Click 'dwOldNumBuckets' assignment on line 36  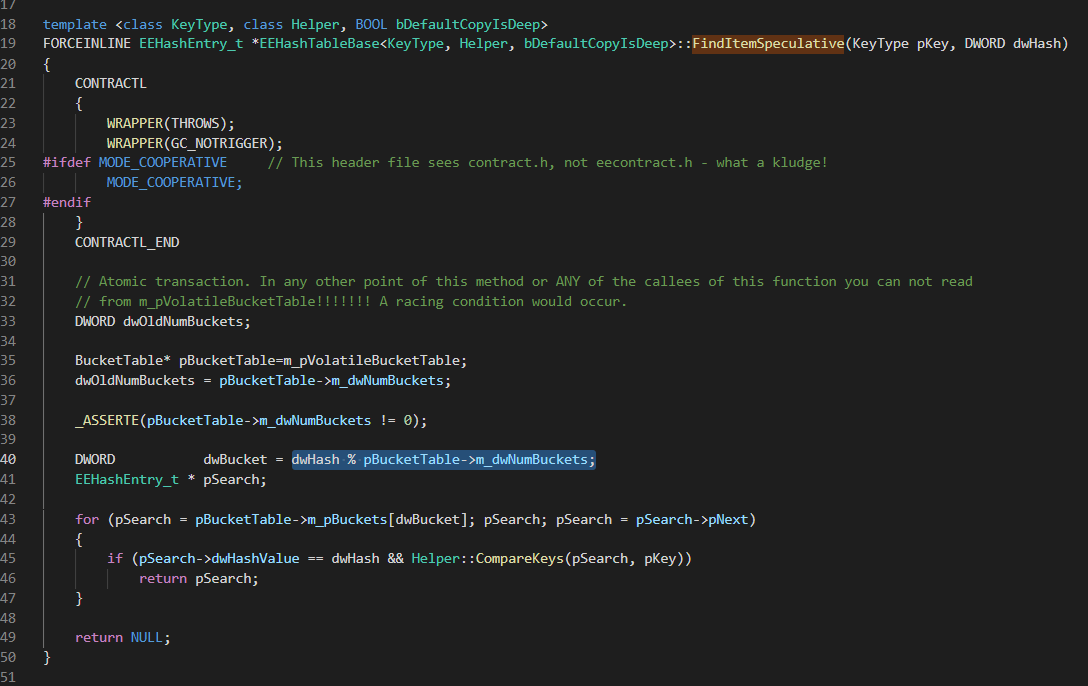[x=135, y=381]
